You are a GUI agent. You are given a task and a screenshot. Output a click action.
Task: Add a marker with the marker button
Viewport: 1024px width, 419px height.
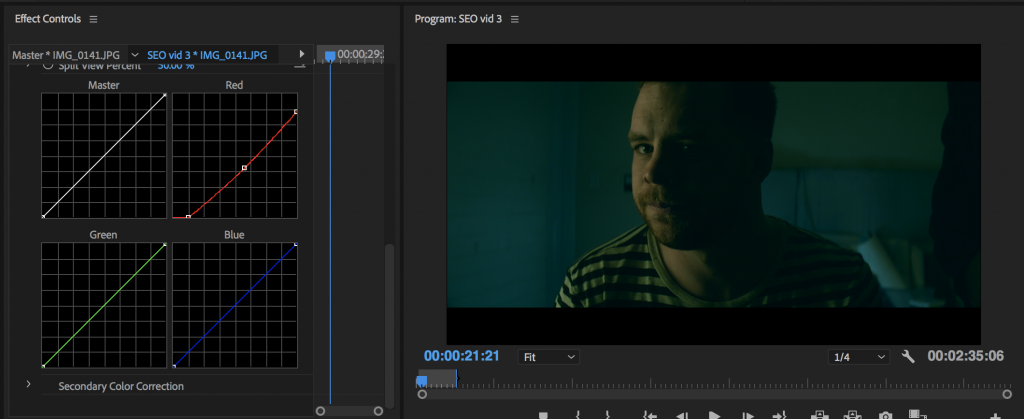(543, 415)
